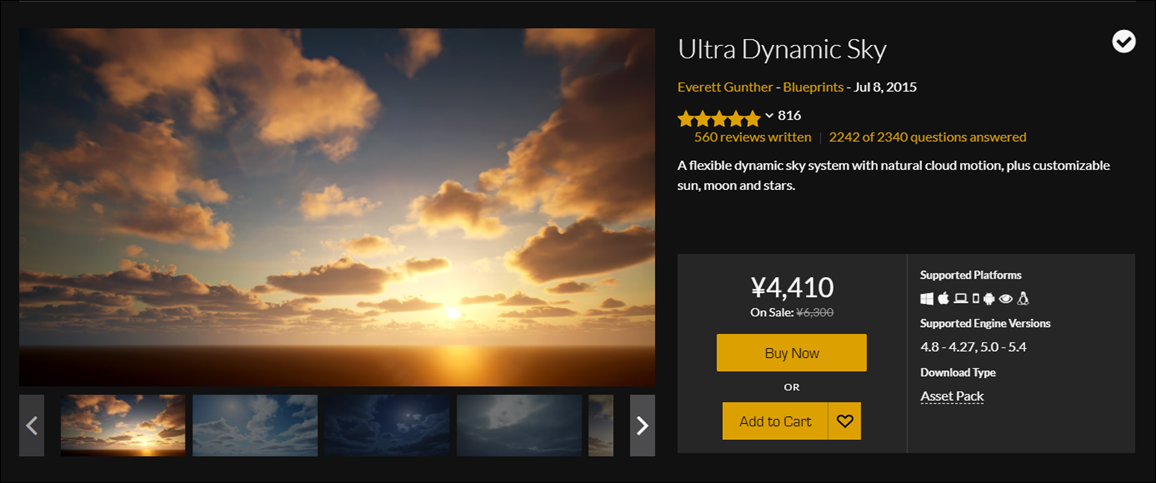
Task: Expand the star rating breakdown chevron
Action: pyautogui.click(x=769, y=116)
